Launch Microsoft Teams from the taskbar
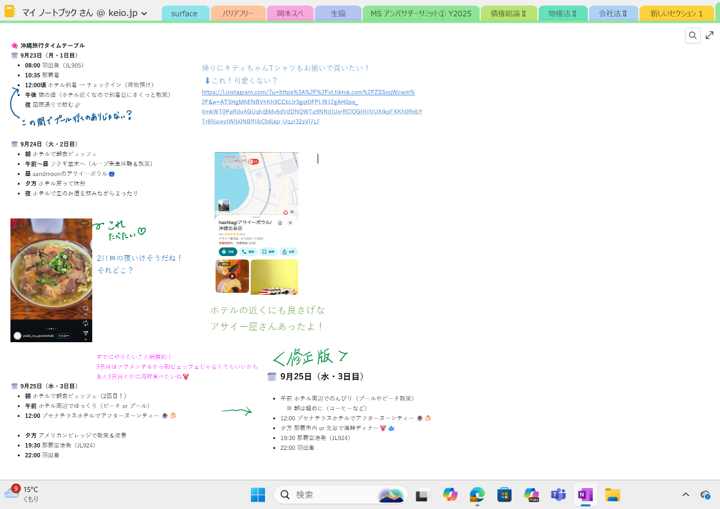The image size is (720, 509). [558, 495]
